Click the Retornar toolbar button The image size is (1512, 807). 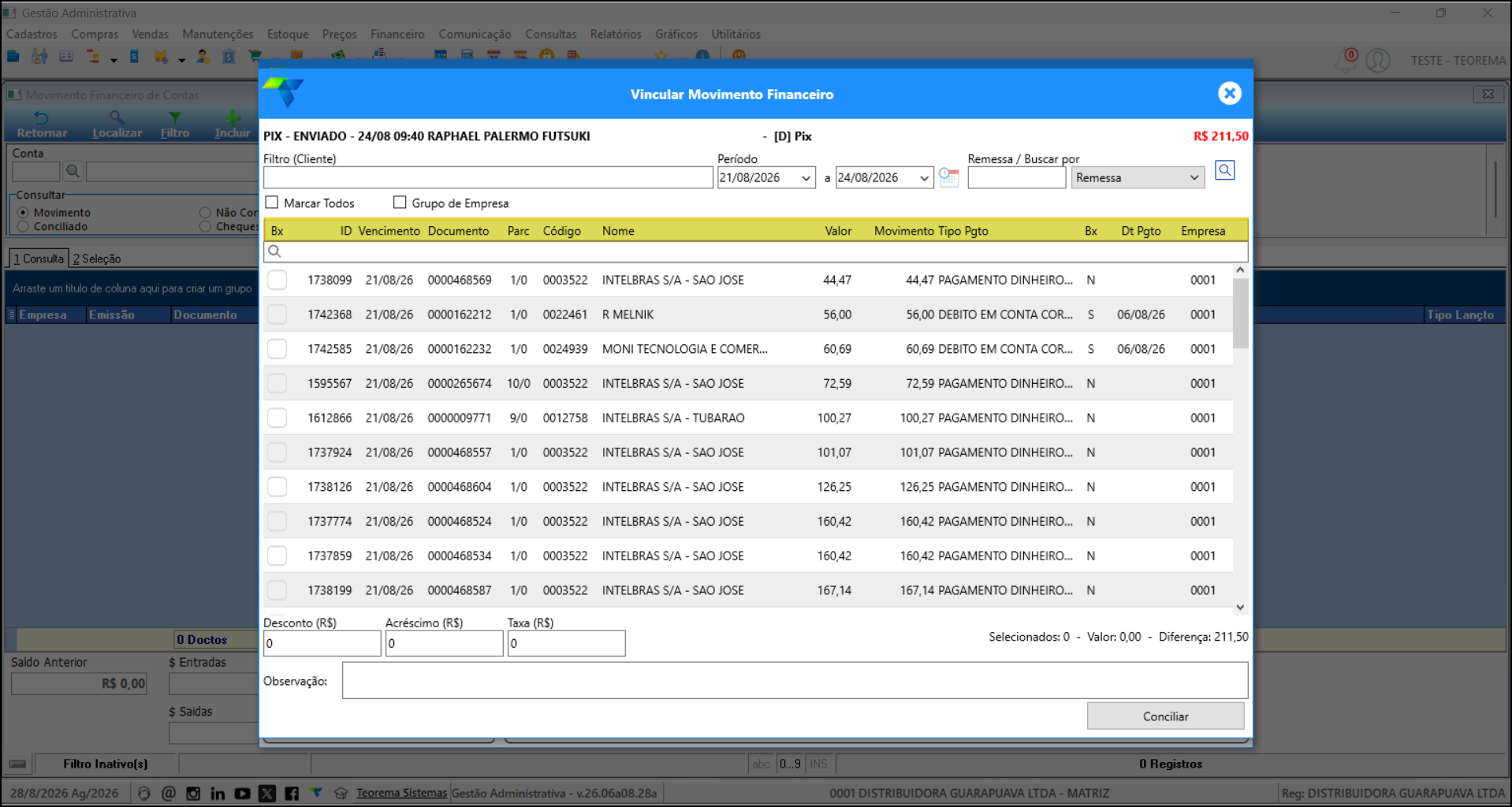[x=42, y=125]
